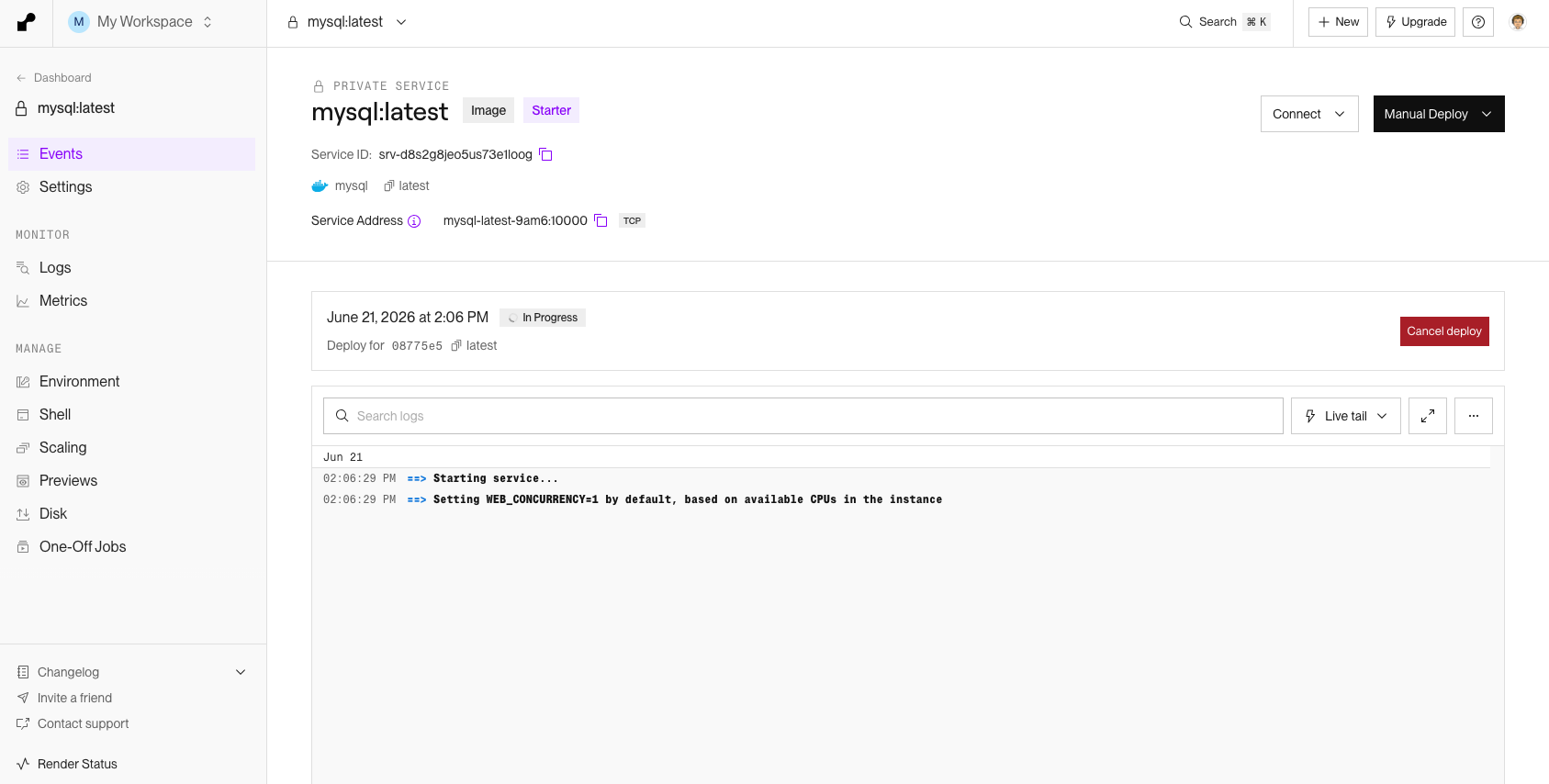Open the Search bar
Screen dimensions: 1549x784
click(1225, 22)
